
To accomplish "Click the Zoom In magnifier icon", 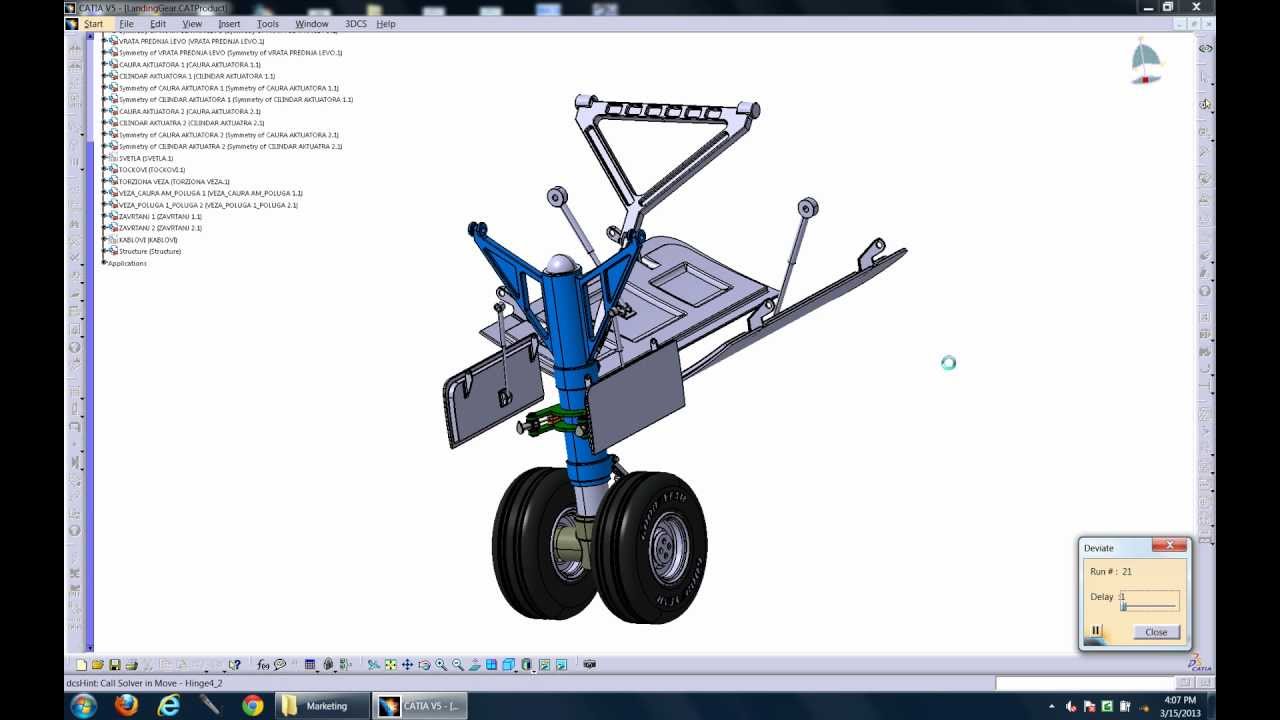I will (x=441, y=664).
